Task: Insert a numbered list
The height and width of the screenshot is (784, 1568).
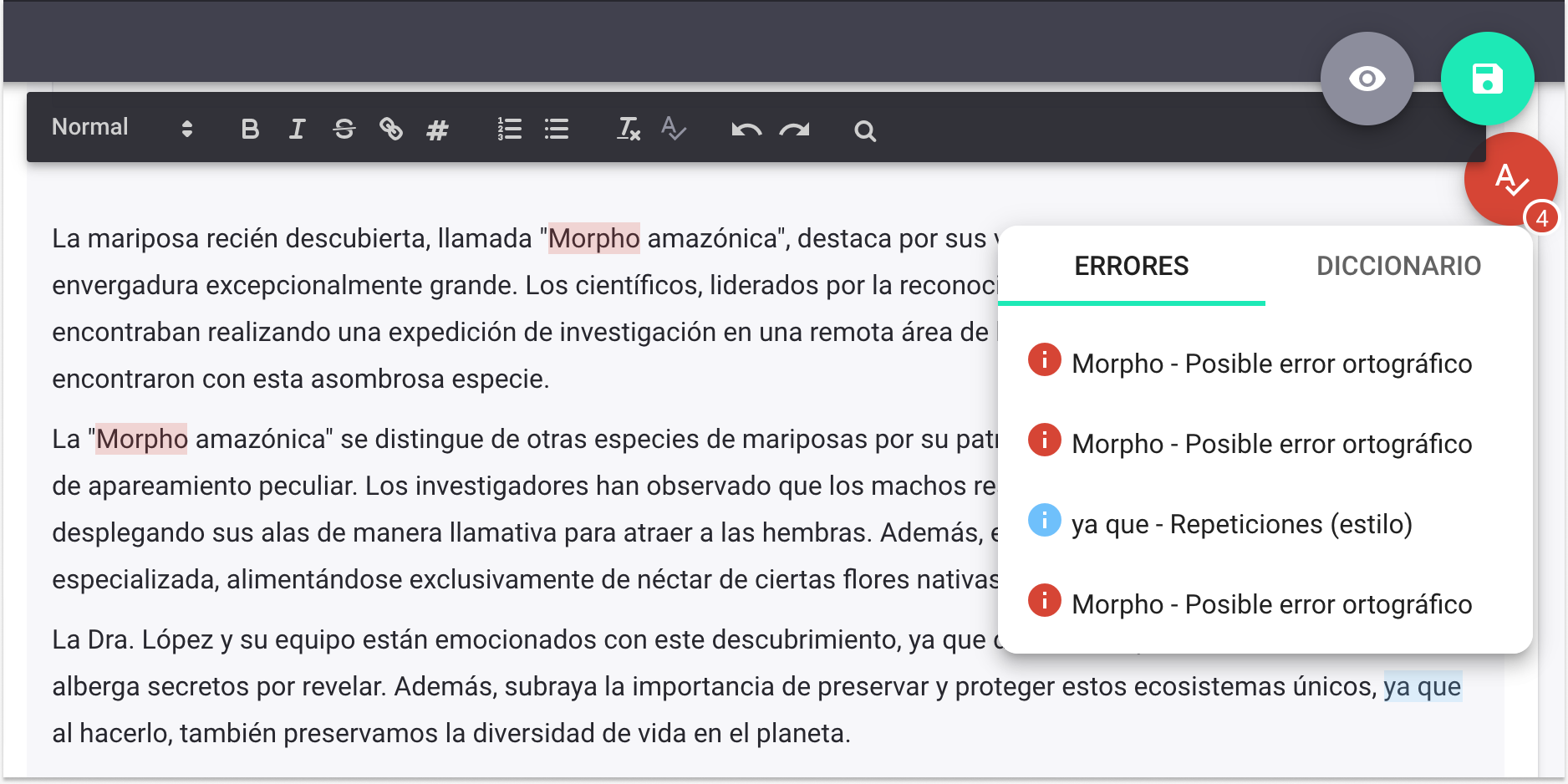Action: 509,130
